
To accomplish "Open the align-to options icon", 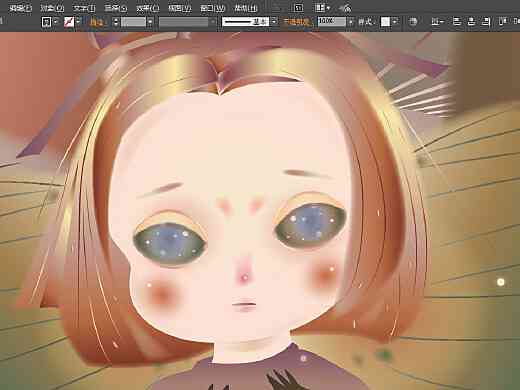I will 437,22.
